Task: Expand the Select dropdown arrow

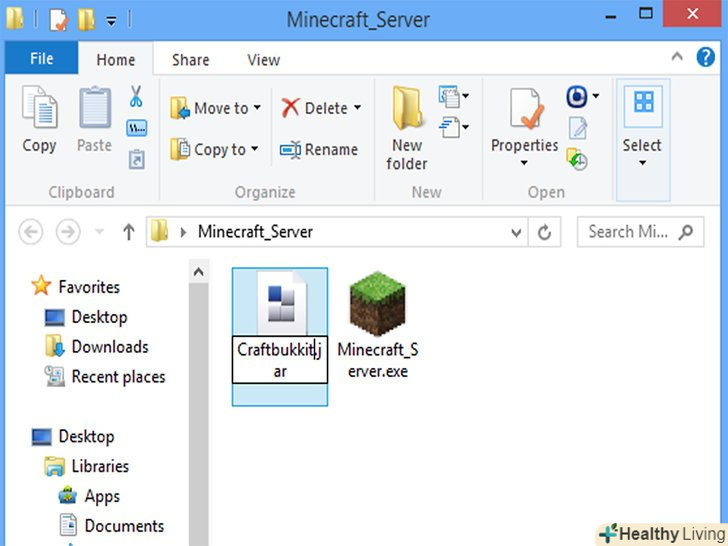Action: click(643, 163)
